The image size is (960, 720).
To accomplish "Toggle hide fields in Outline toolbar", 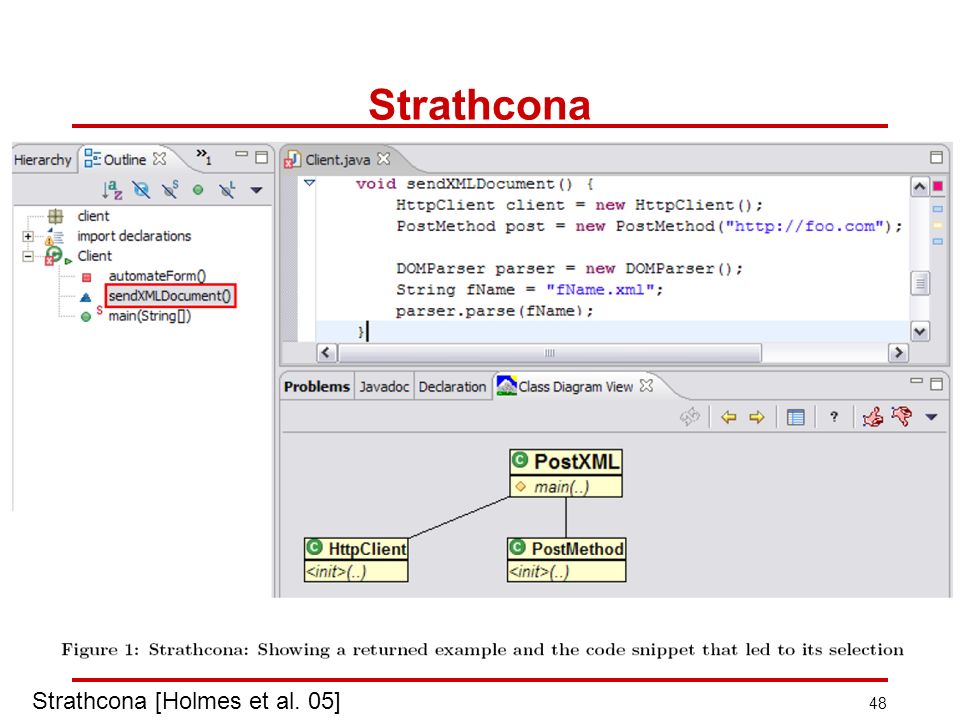I will point(141,190).
